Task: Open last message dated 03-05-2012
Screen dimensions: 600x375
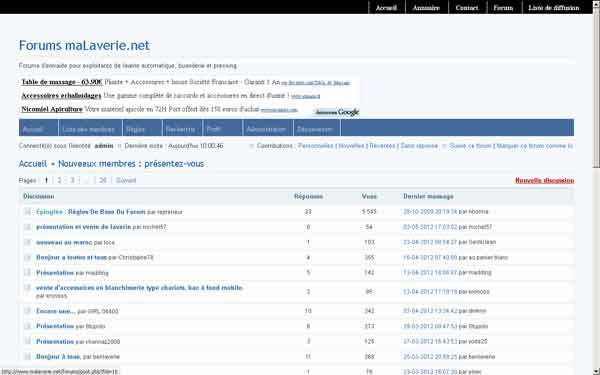Action: click(x=430, y=227)
